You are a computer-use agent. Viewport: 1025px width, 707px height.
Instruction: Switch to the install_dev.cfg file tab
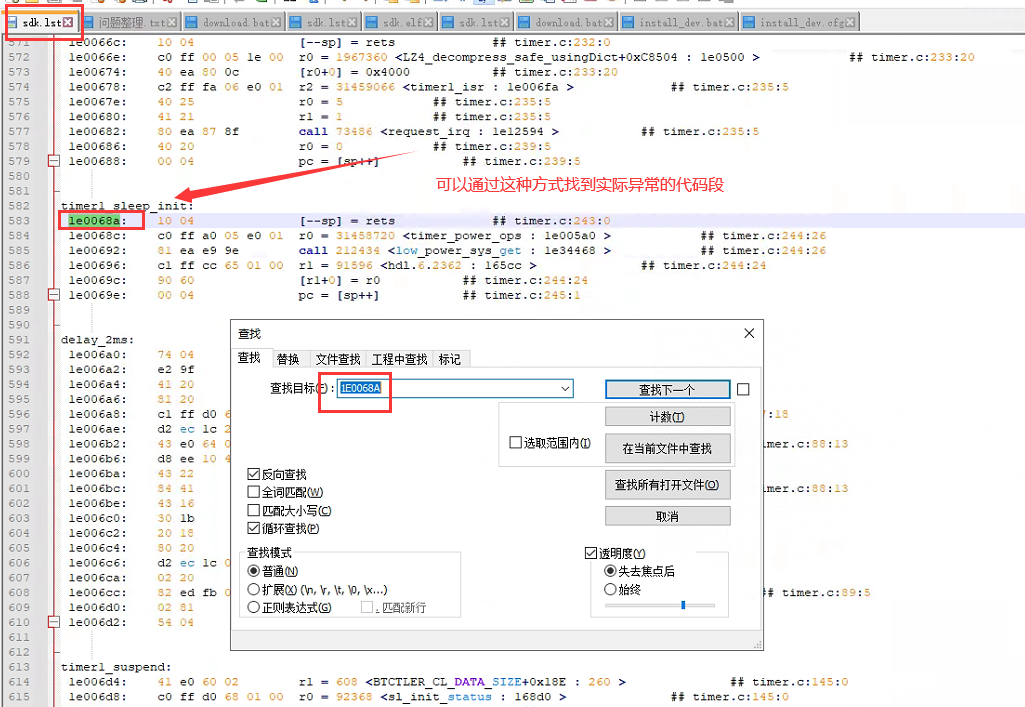pyautogui.click(x=800, y=22)
